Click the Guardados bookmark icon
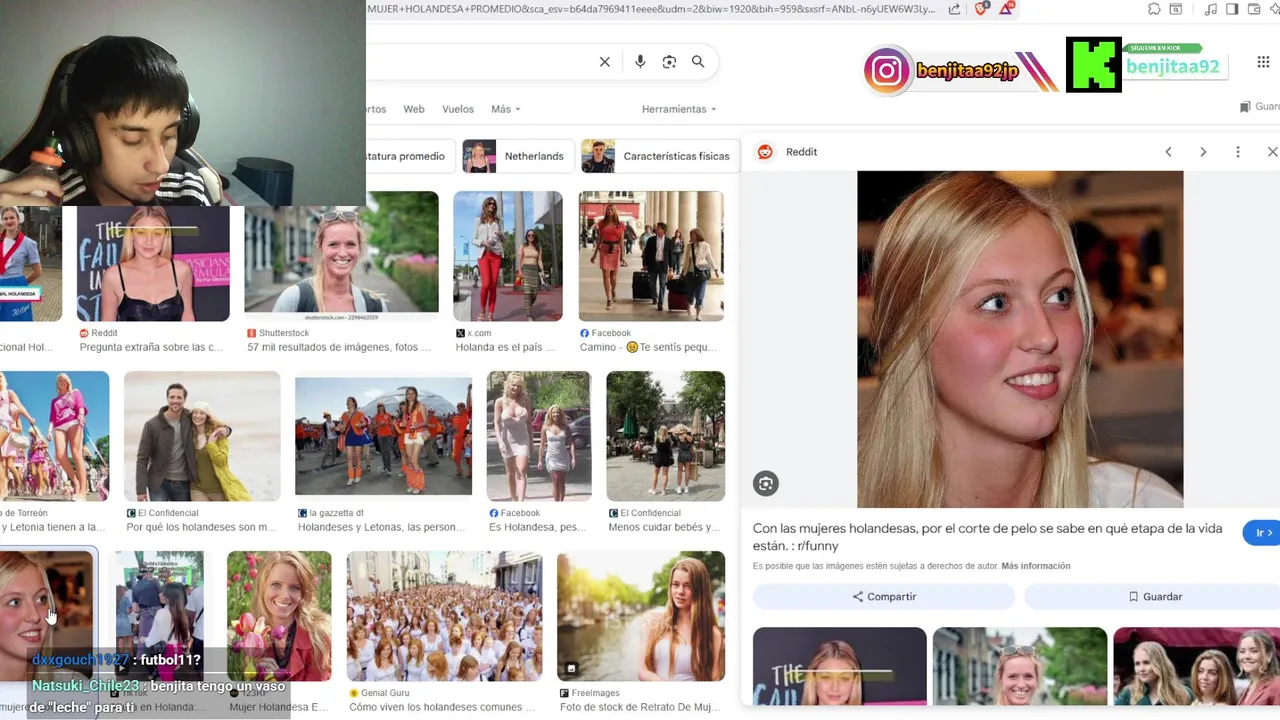 pyautogui.click(x=1245, y=107)
